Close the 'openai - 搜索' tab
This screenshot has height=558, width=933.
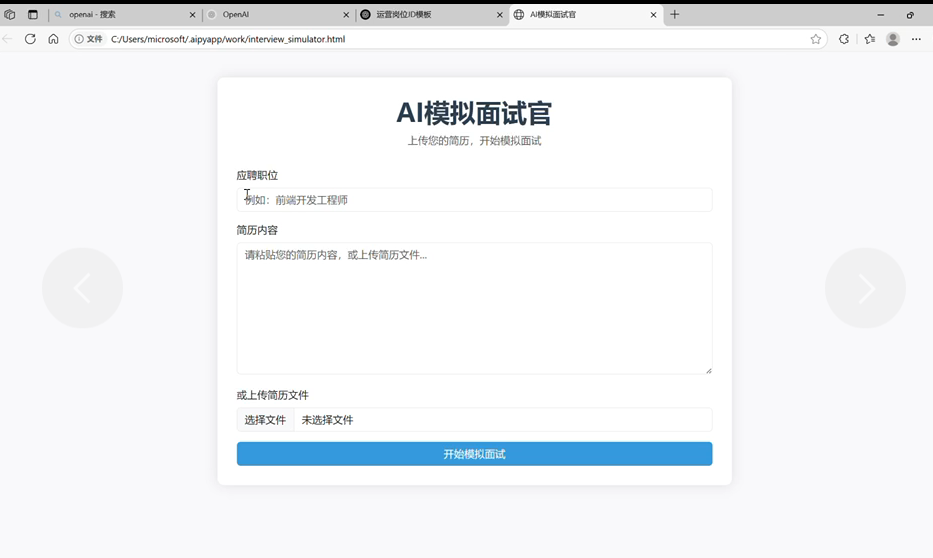click(192, 15)
